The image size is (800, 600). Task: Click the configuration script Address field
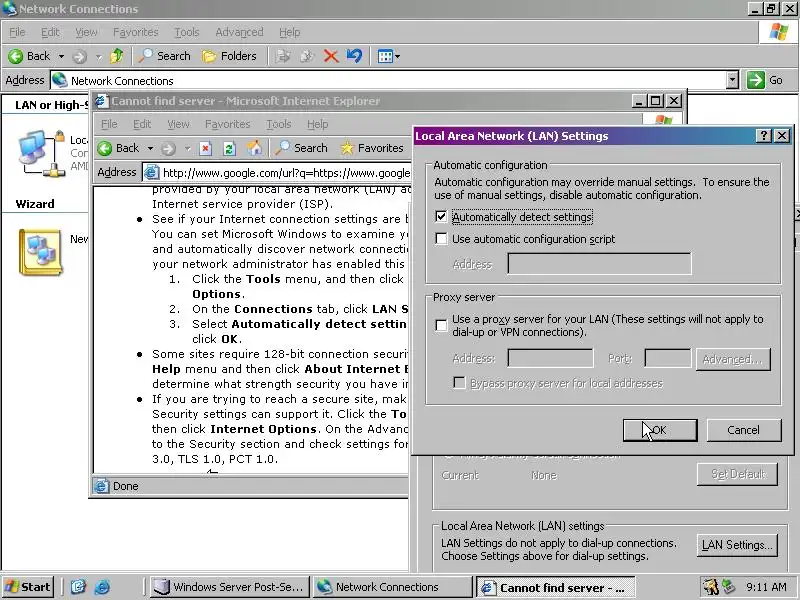click(x=599, y=264)
